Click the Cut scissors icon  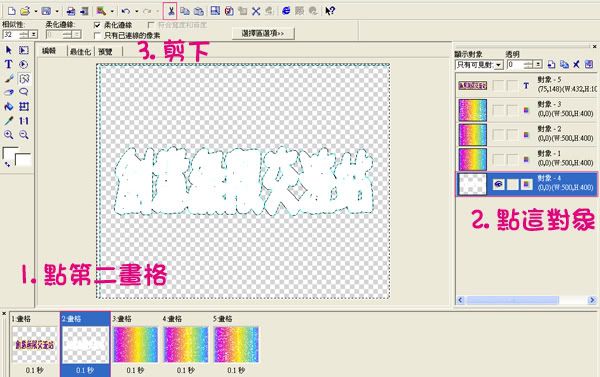171,11
